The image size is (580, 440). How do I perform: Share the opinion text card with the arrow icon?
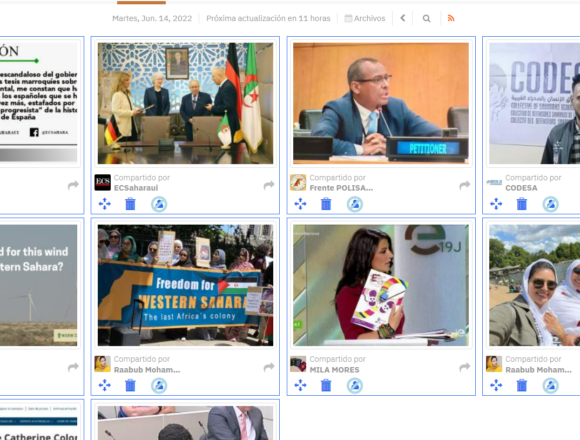[x=73, y=185]
